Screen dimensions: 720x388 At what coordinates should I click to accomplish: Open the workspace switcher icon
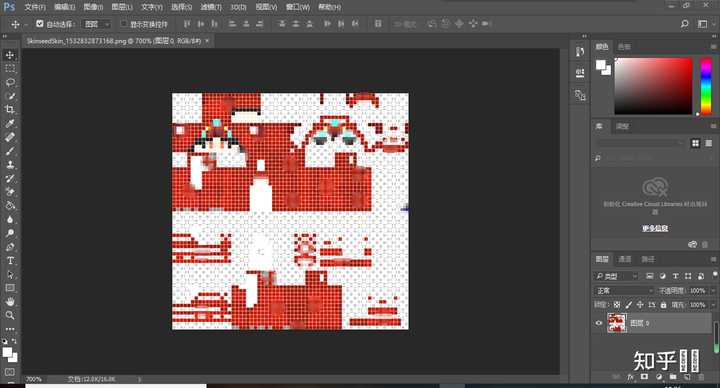(702, 24)
